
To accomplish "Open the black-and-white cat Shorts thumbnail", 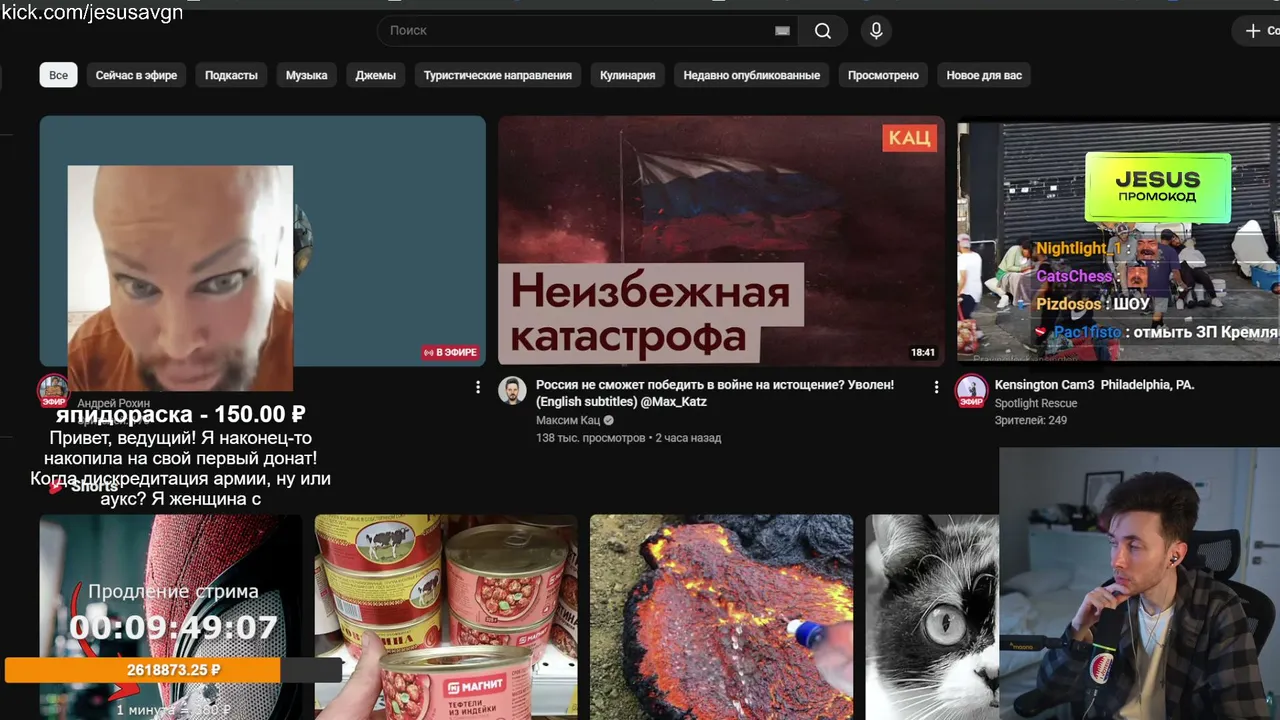I will click(x=932, y=617).
